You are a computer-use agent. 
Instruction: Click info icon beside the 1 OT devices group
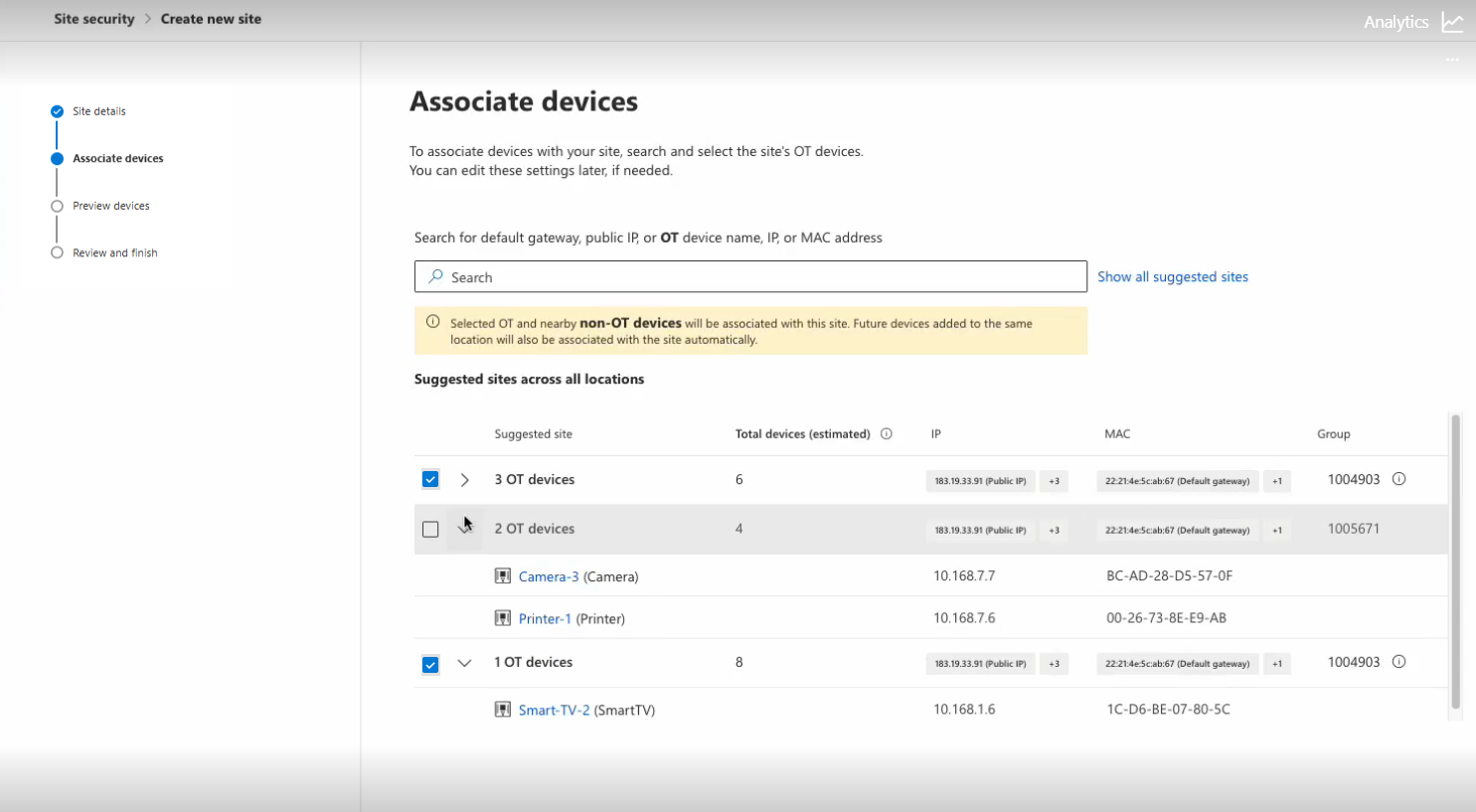tap(1398, 662)
